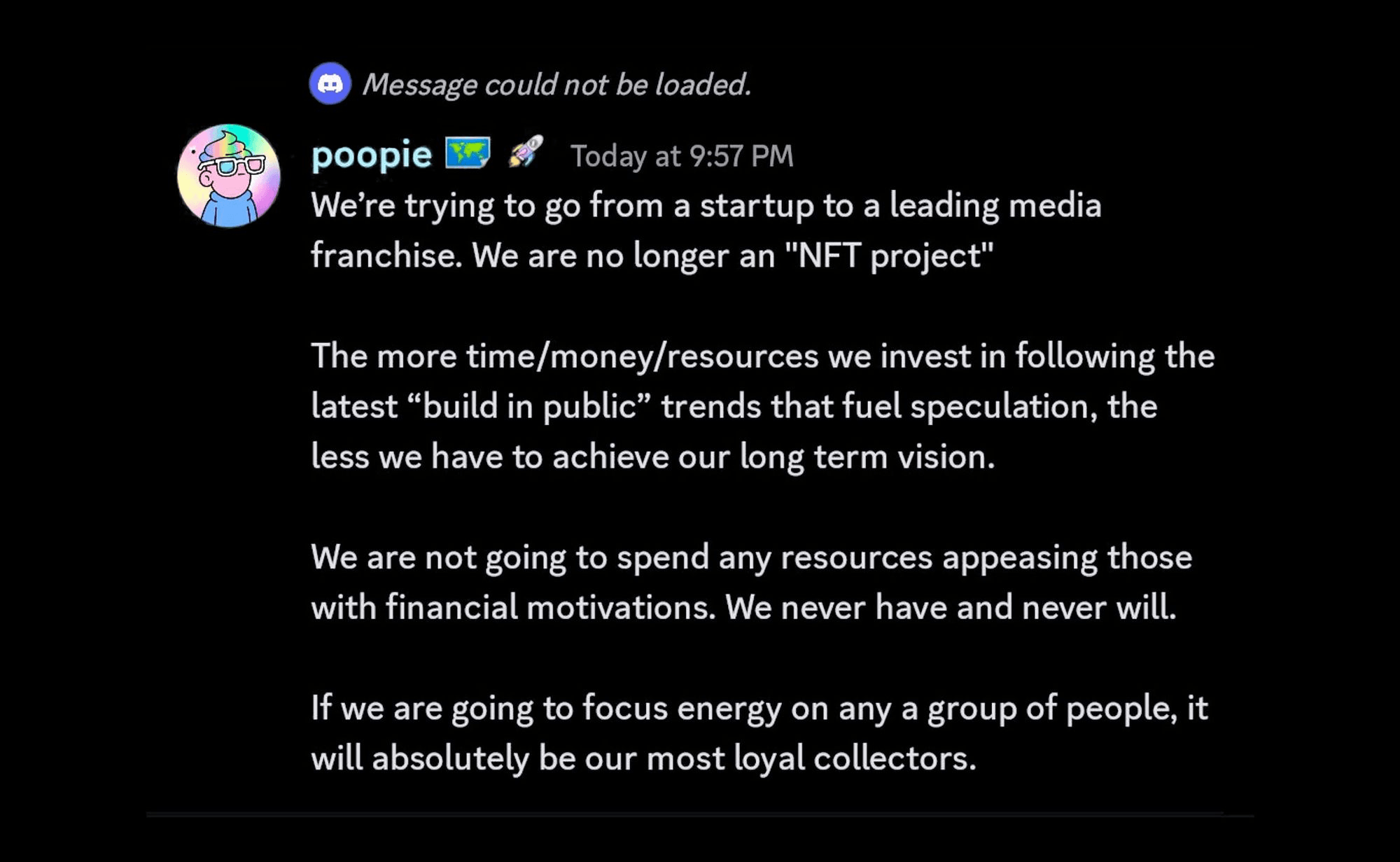This screenshot has height=862, width=1400.
Task: Click the line starting "We are not going to spend"
Action: (x=752, y=558)
